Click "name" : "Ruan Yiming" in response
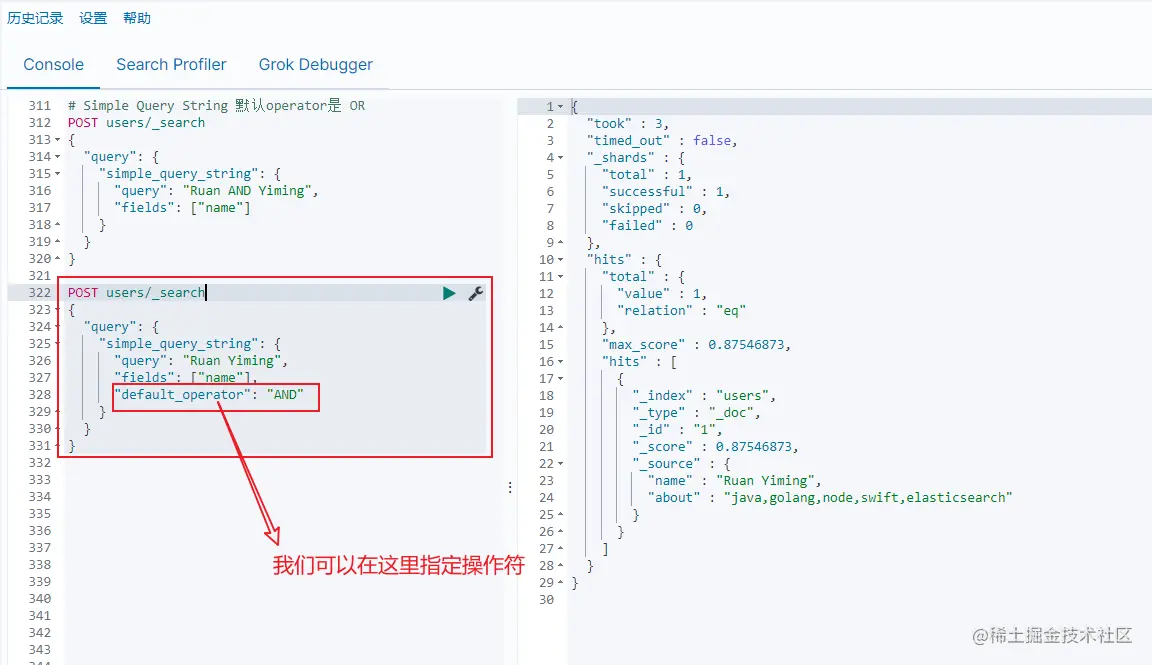1152x665 pixels. point(734,481)
